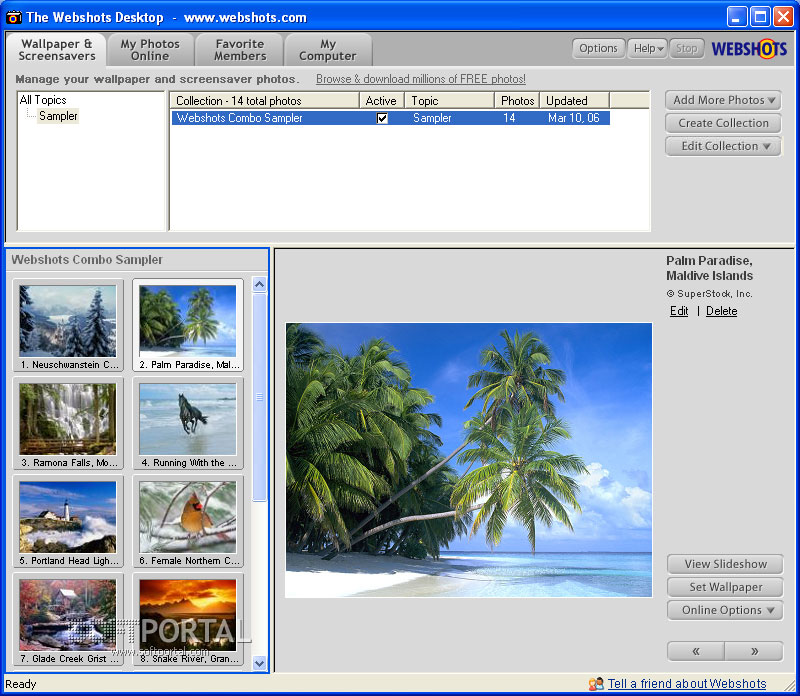Click the Delete link for Palm Paradise
The height and width of the screenshot is (696, 800).
pos(721,311)
